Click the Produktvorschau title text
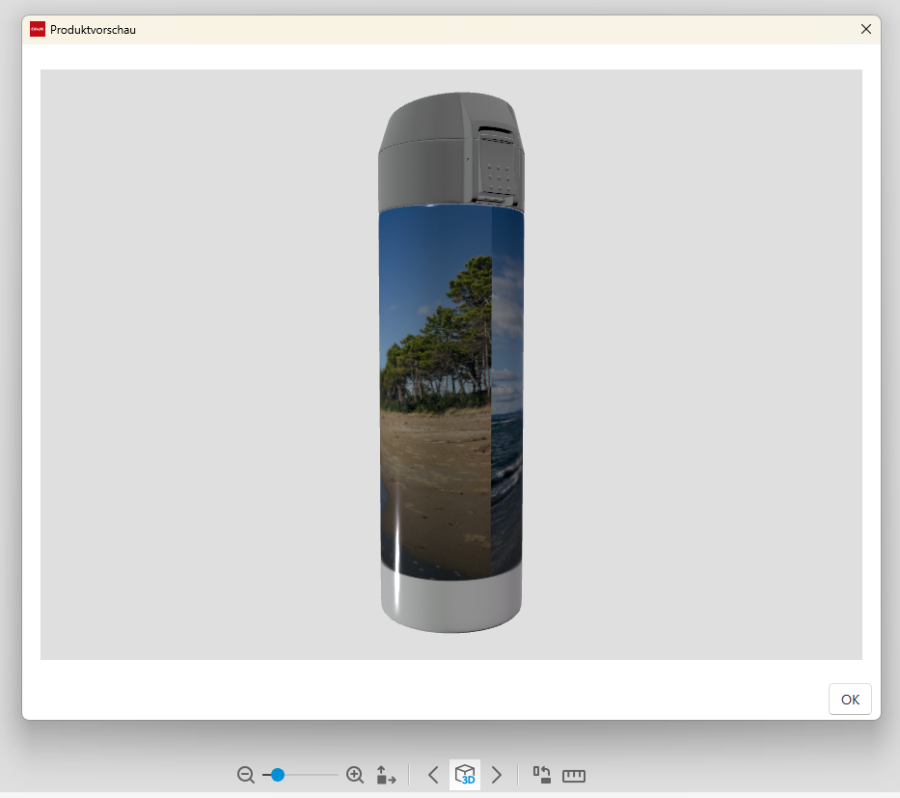 [x=93, y=30]
